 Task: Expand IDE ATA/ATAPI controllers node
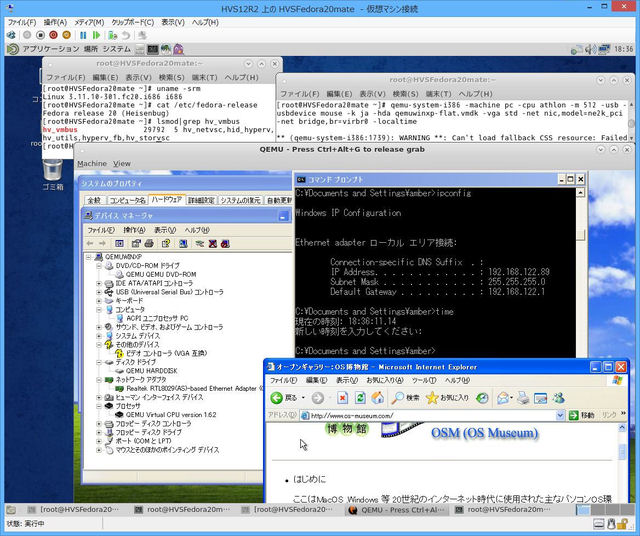[x=99, y=283]
